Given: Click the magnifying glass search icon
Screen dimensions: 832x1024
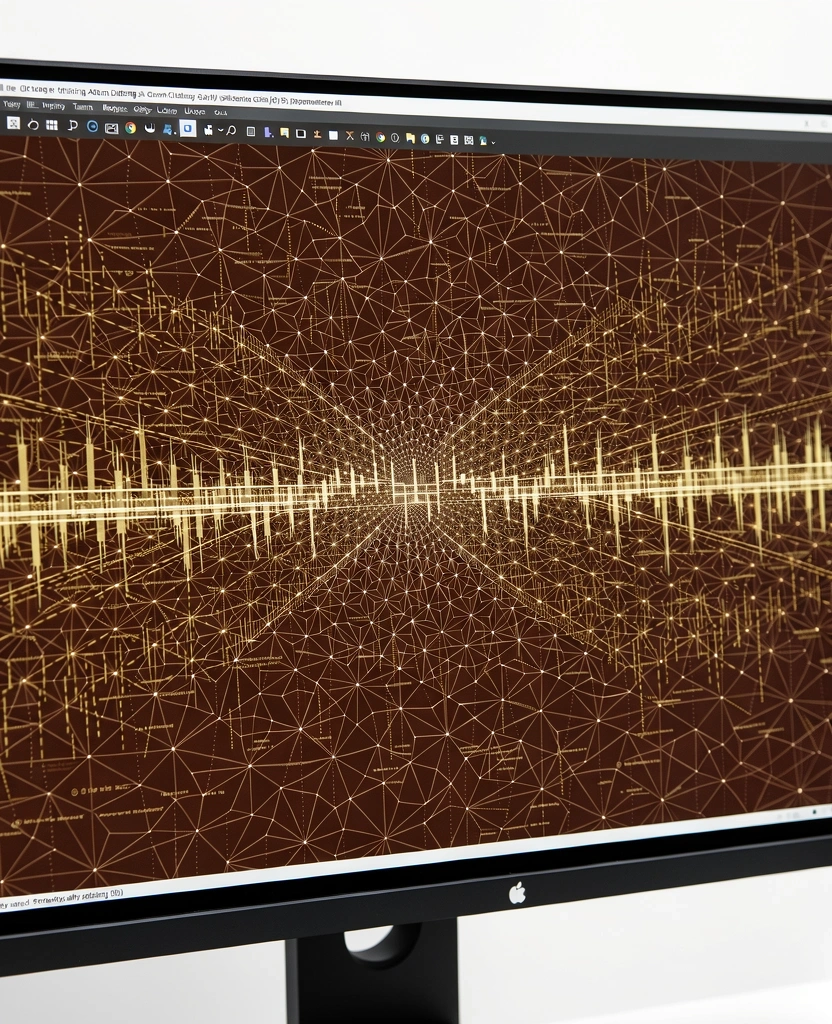Looking at the screenshot, I should point(231,130).
